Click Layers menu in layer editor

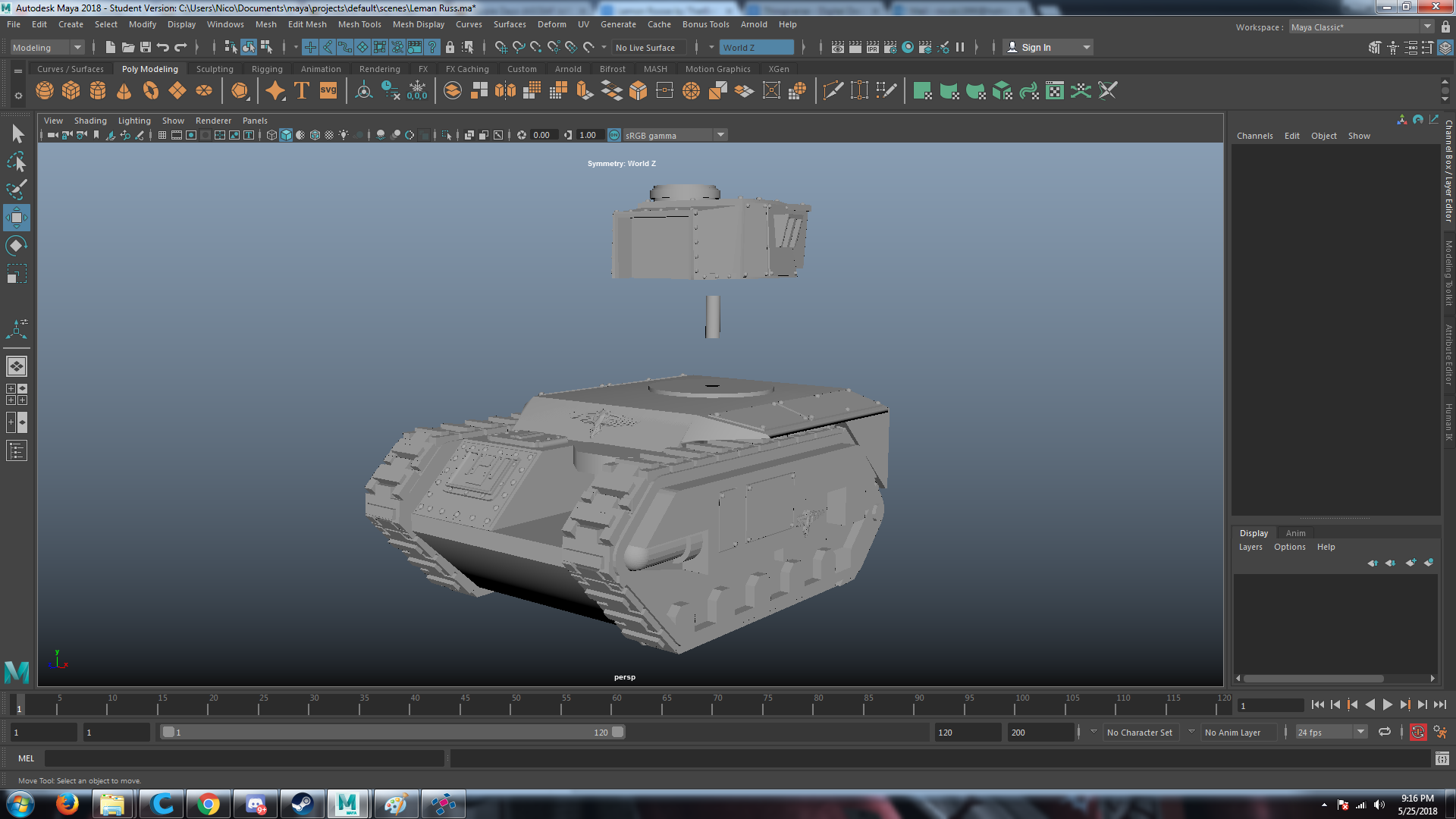(x=1250, y=547)
